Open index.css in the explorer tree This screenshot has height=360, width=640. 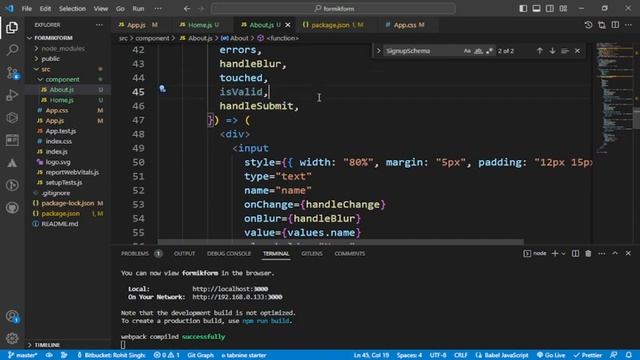[59, 141]
